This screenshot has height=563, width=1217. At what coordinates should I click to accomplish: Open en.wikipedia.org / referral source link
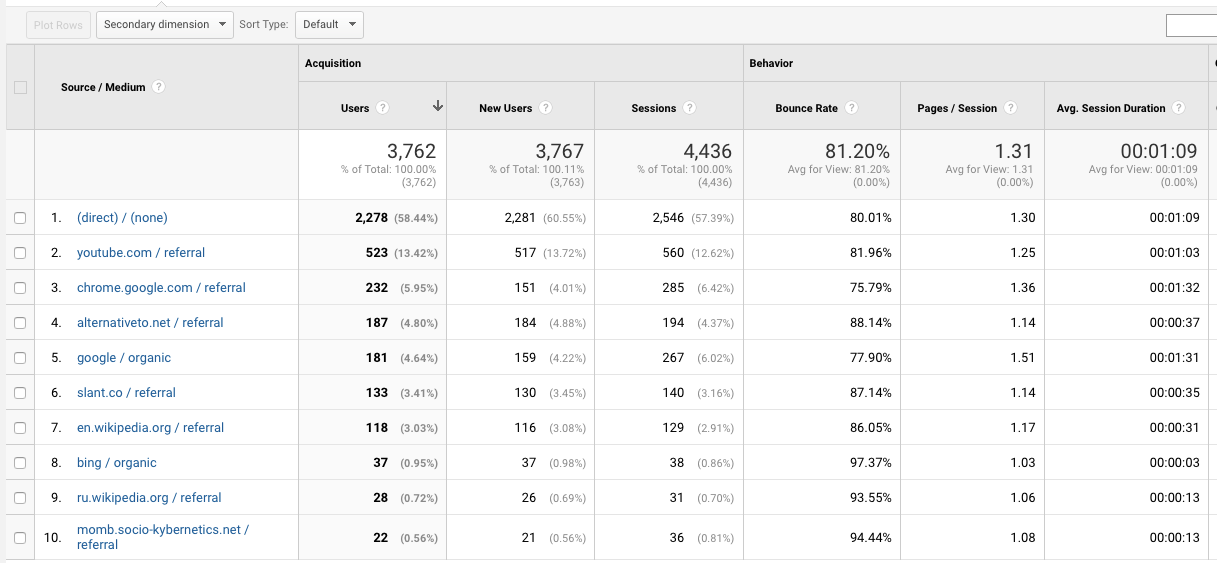[150, 428]
